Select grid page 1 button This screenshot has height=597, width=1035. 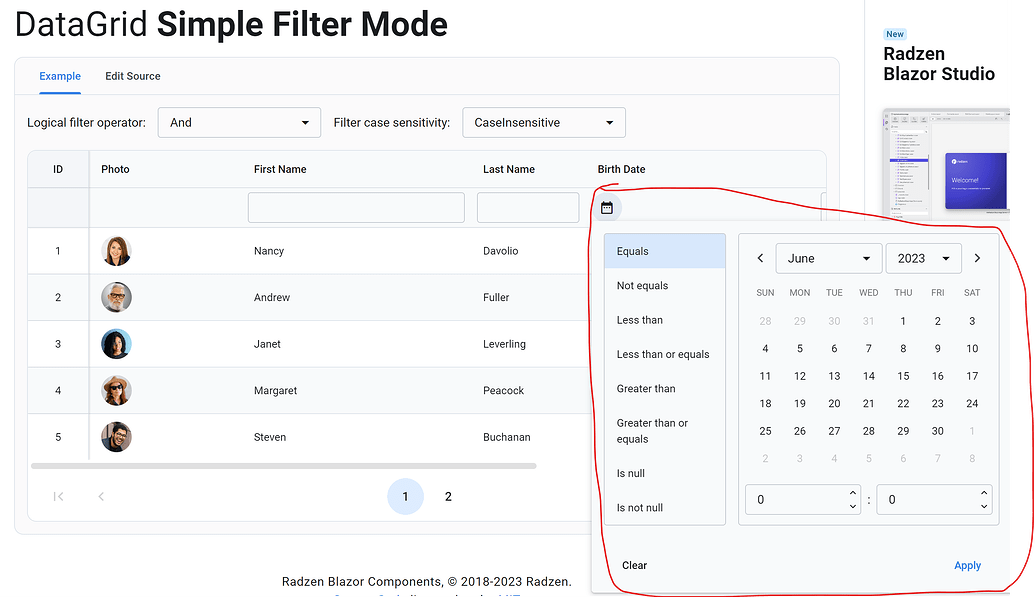coord(405,497)
